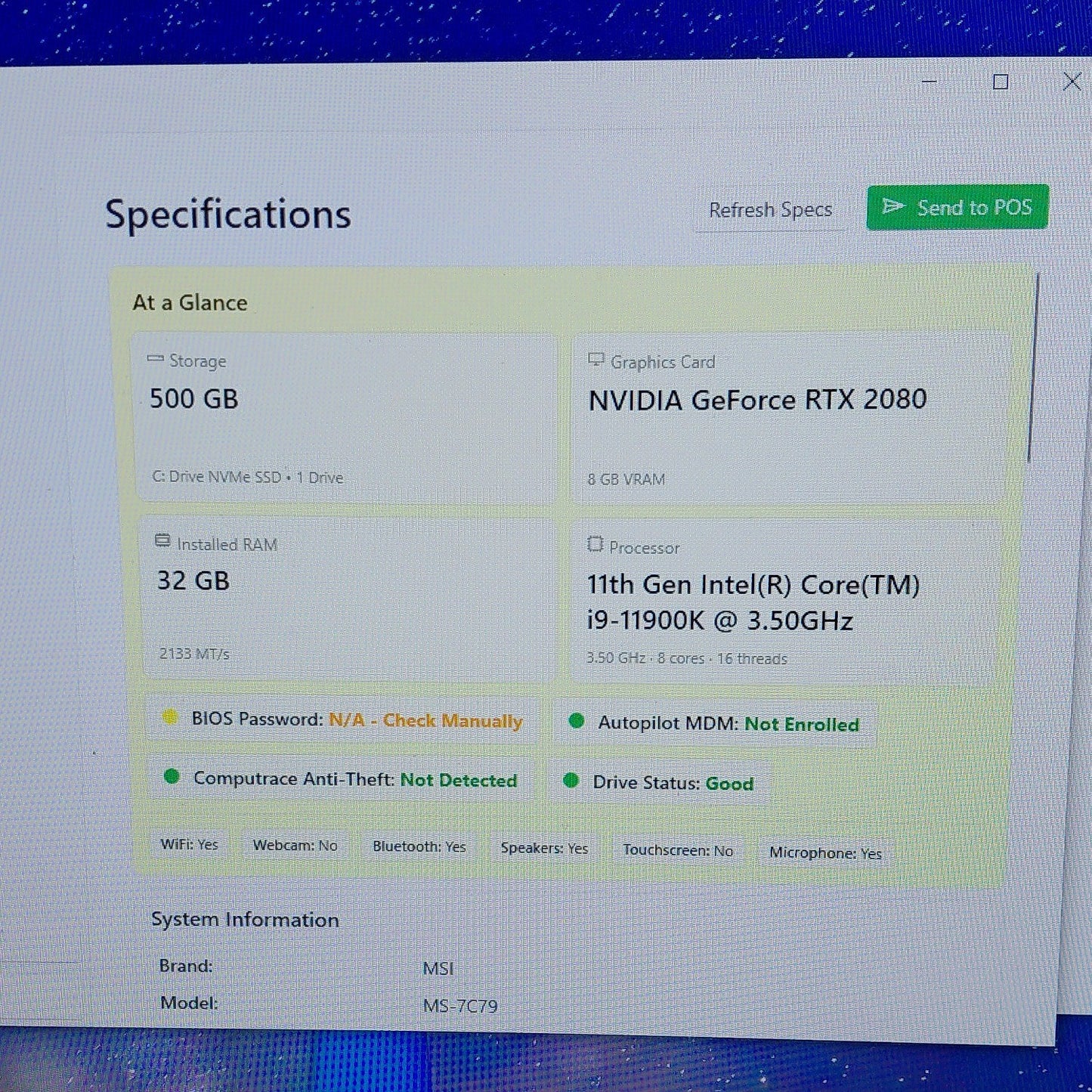This screenshot has height=1092, width=1092.
Task: Click the green Autopilot MDM status dot
Action: pyautogui.click(x=577, y=721)
